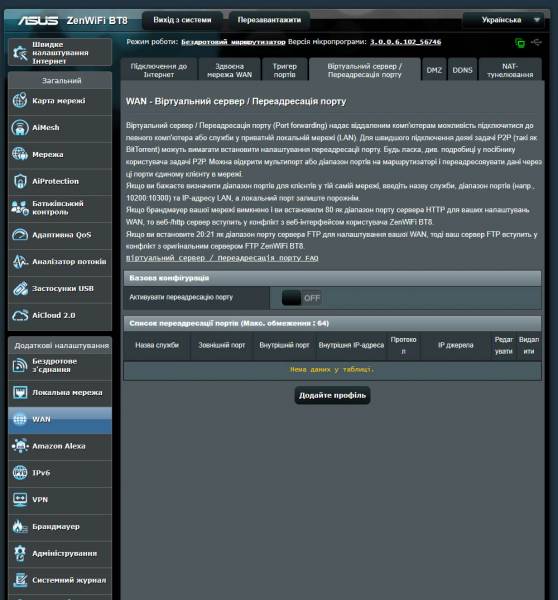The width and height of the screenshot is (558, 600).
Task: Click the IP джерела column header
Action: coord(455,345)
